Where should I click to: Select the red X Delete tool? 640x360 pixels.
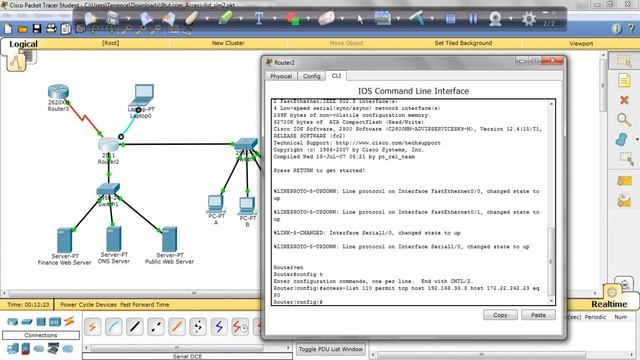624,100
